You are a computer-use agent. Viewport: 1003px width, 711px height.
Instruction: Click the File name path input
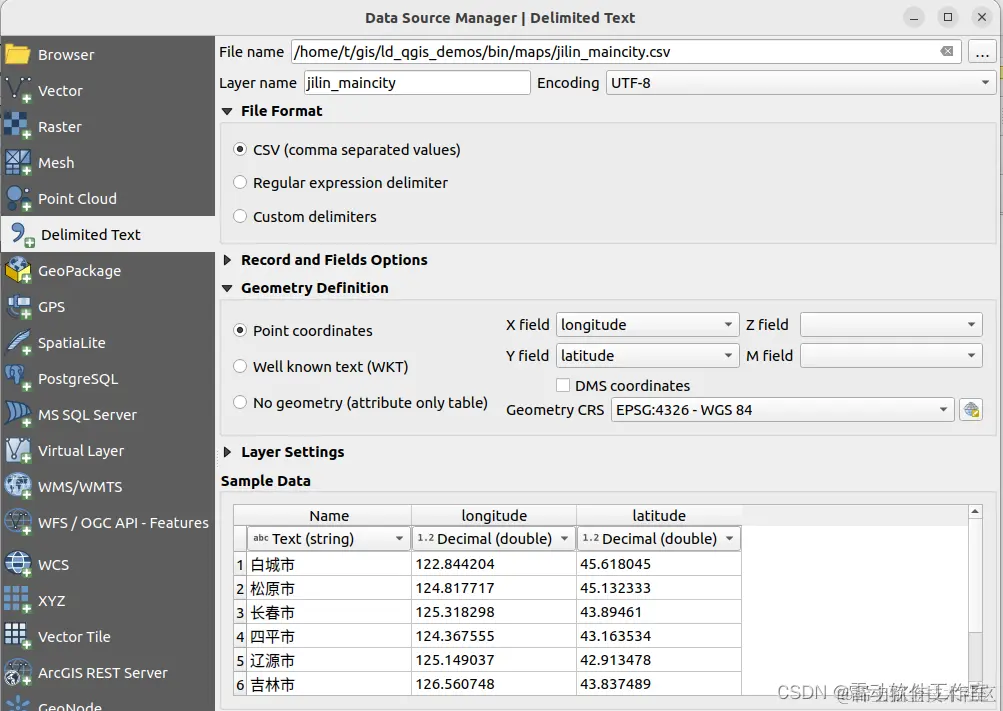pyautogui.click(x=626, y=52)
